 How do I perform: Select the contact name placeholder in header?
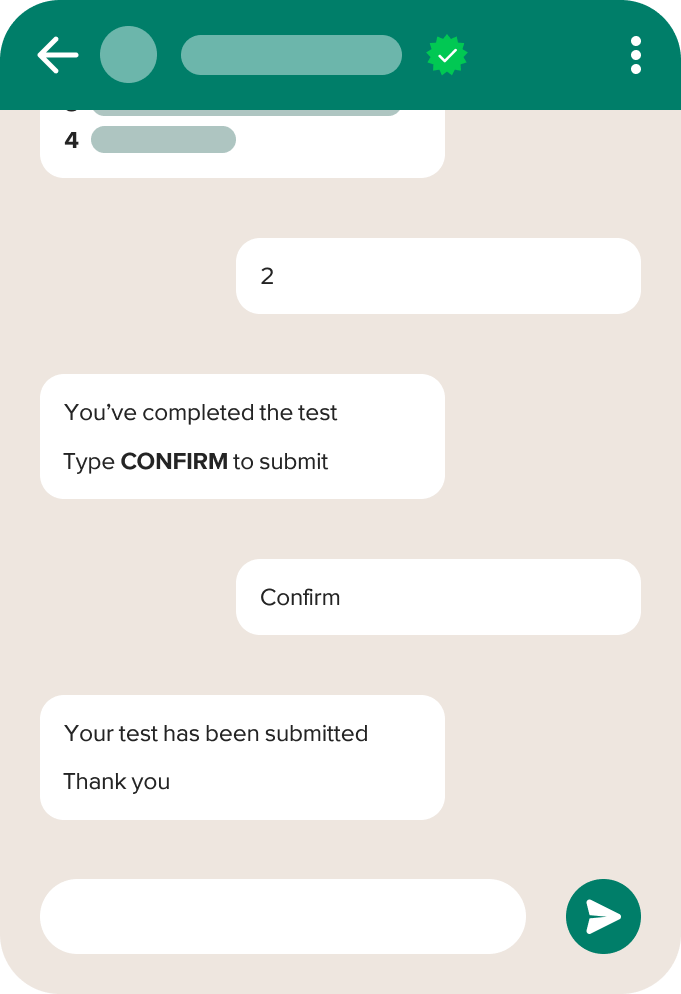coord(291,55)
